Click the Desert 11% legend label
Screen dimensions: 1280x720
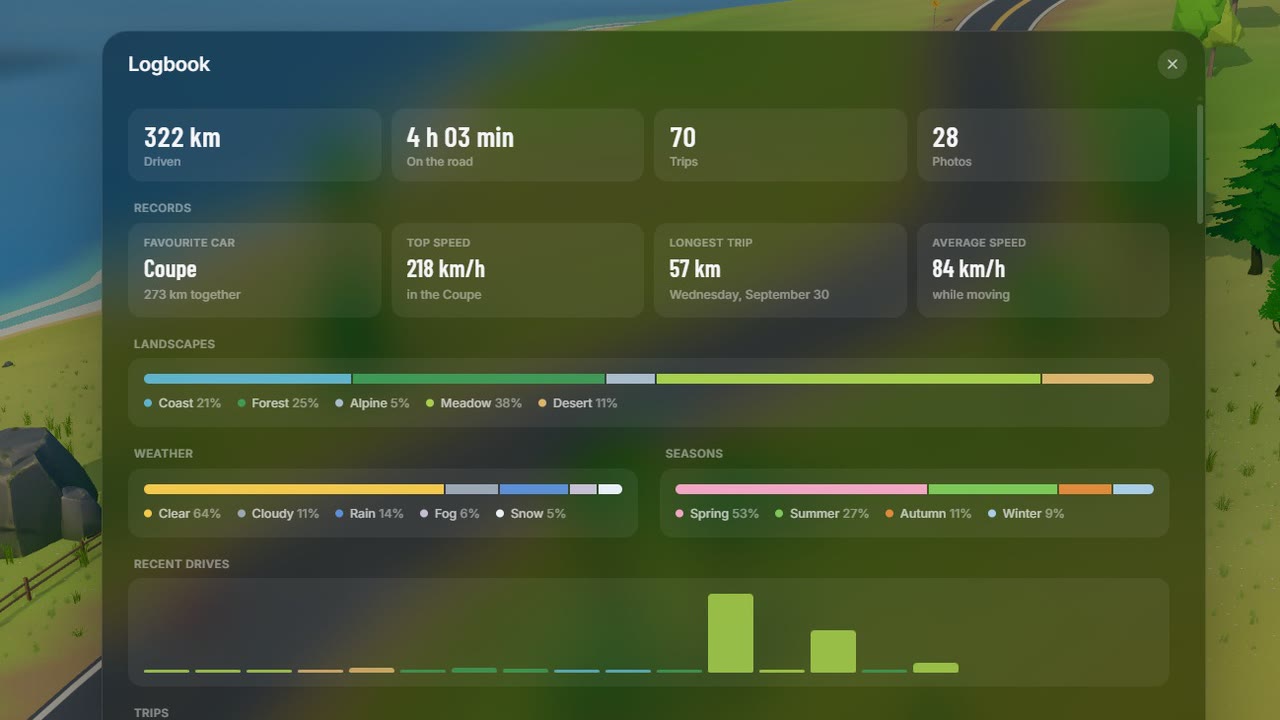point(578,403)
